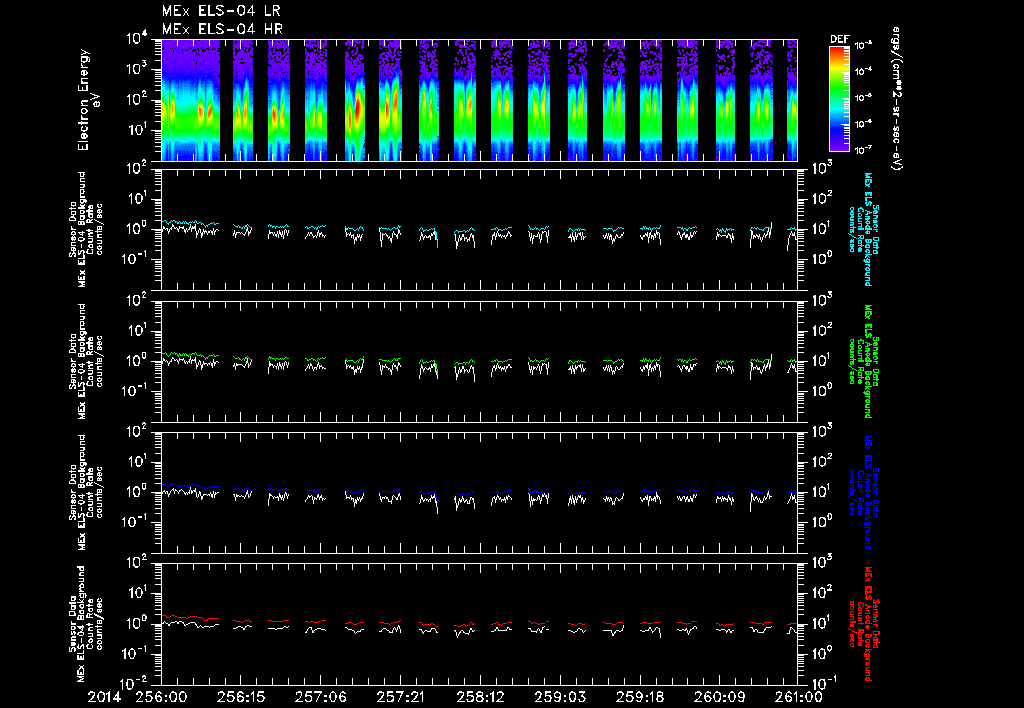The image size is (1024, 708).
Task: Click the "DEF" label above the color bar
Action: (839, 39)
